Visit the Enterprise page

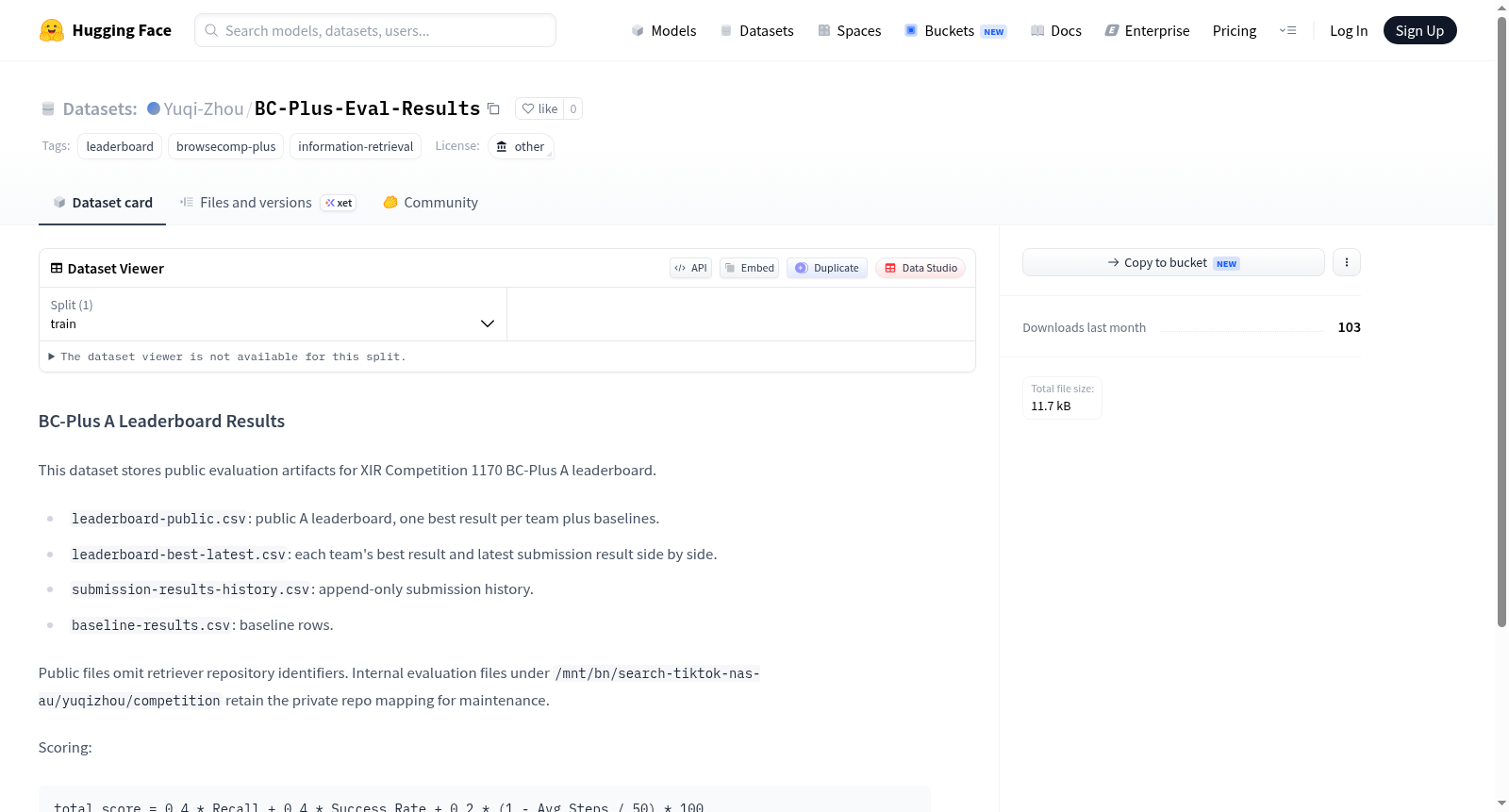1147,30
